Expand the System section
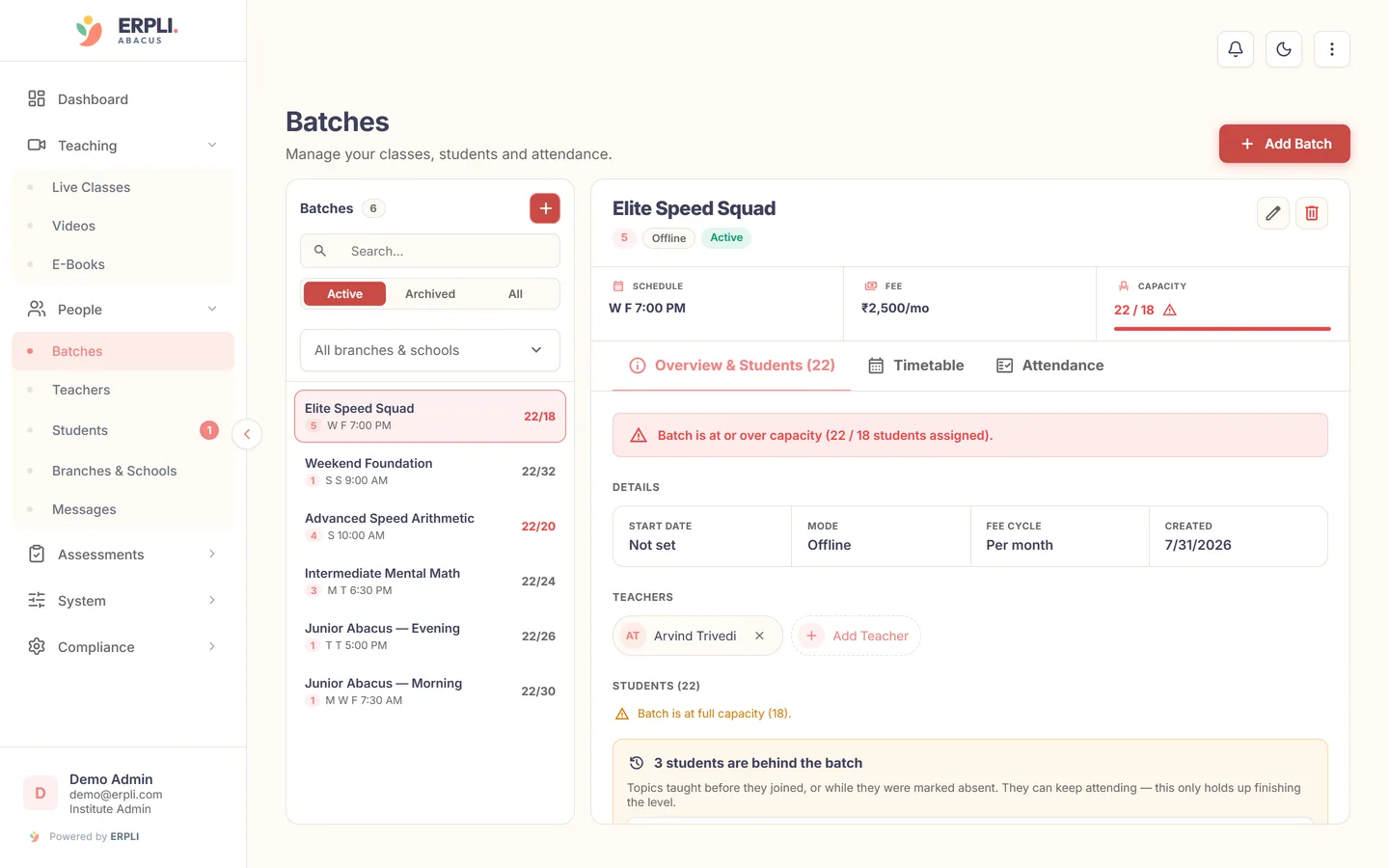 pyautogui.click(x=123, y=601)
